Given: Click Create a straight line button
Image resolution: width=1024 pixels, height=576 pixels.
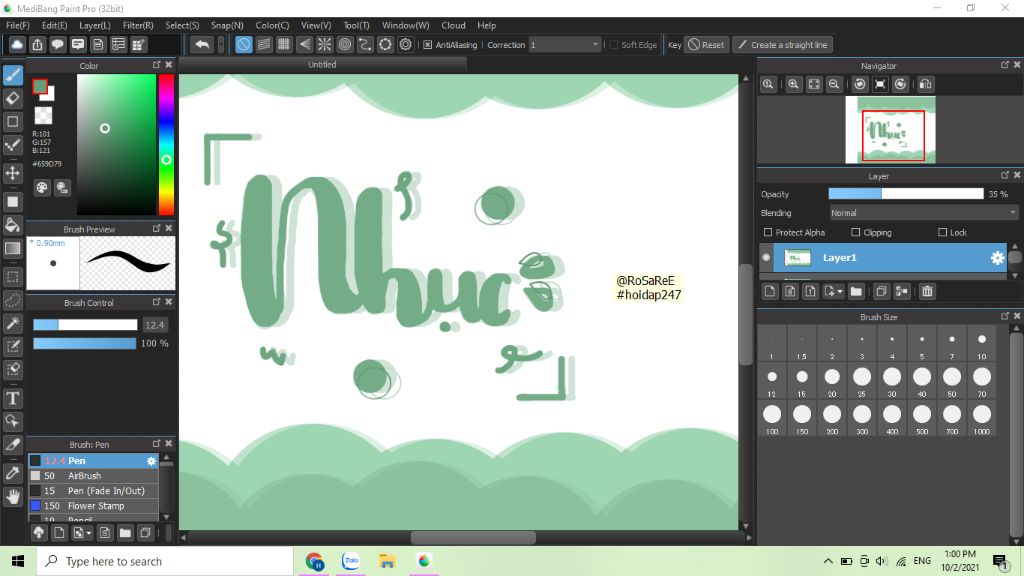Looking at the screenshot, I should (x=782, y=45).
